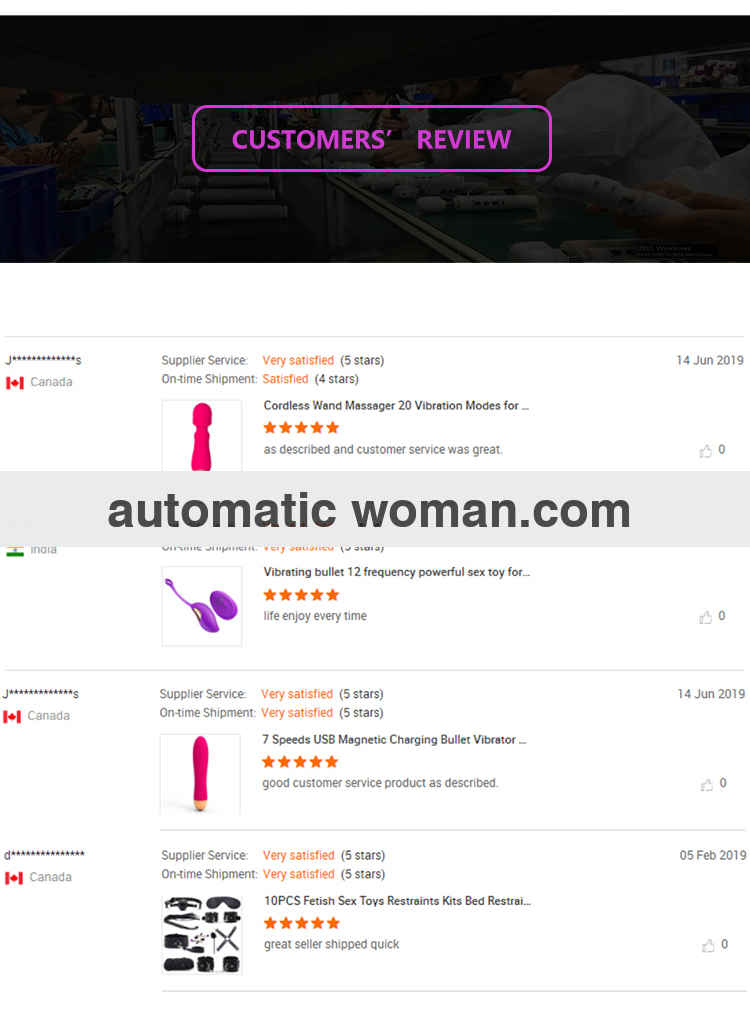Screen dimensions: 750x1016
Task: Click star rating under Vibrating bullet title
Action: pos(301,595)
